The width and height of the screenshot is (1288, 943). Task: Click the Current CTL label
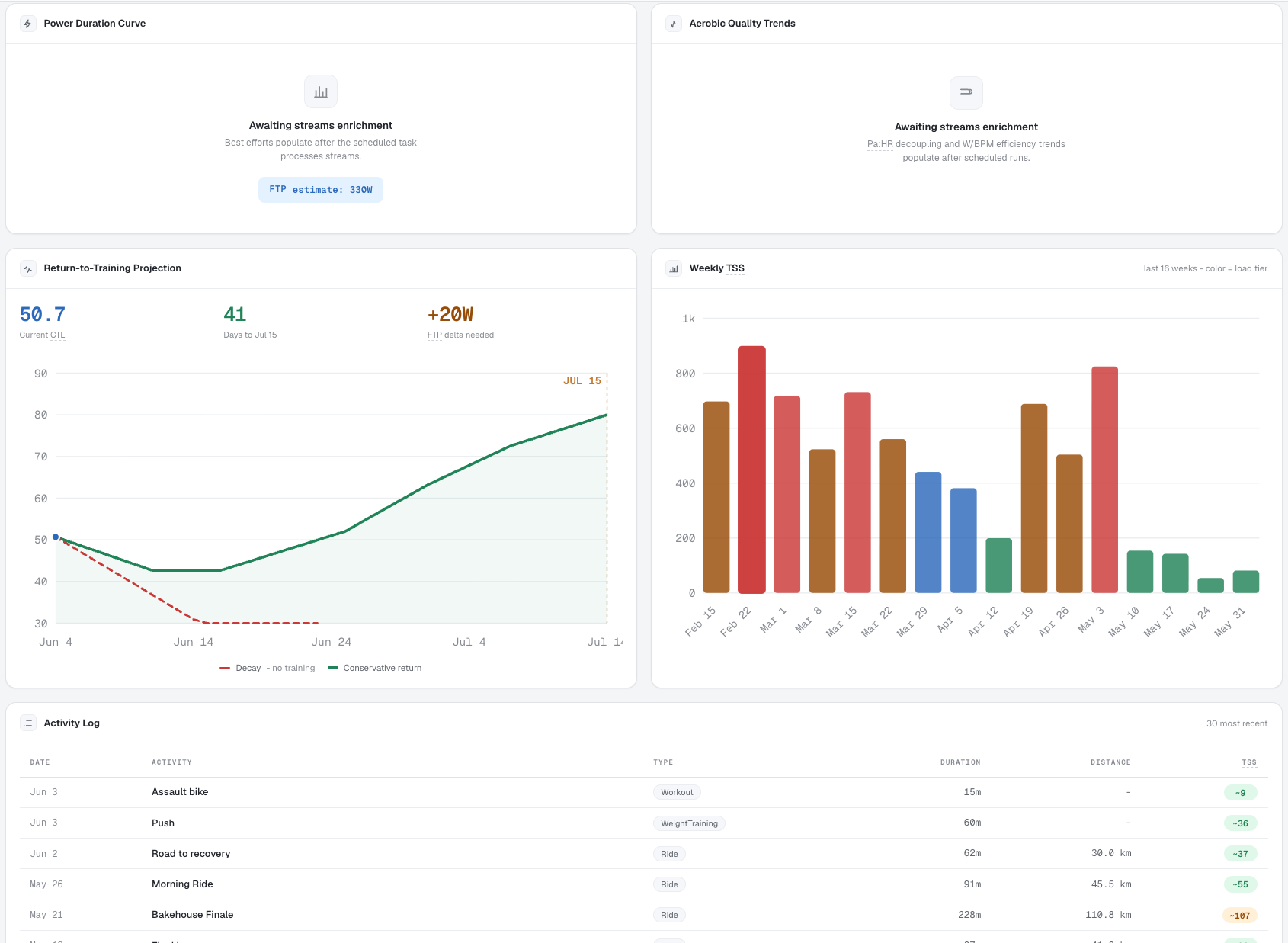pyautogui.click(x=43, y=335)
